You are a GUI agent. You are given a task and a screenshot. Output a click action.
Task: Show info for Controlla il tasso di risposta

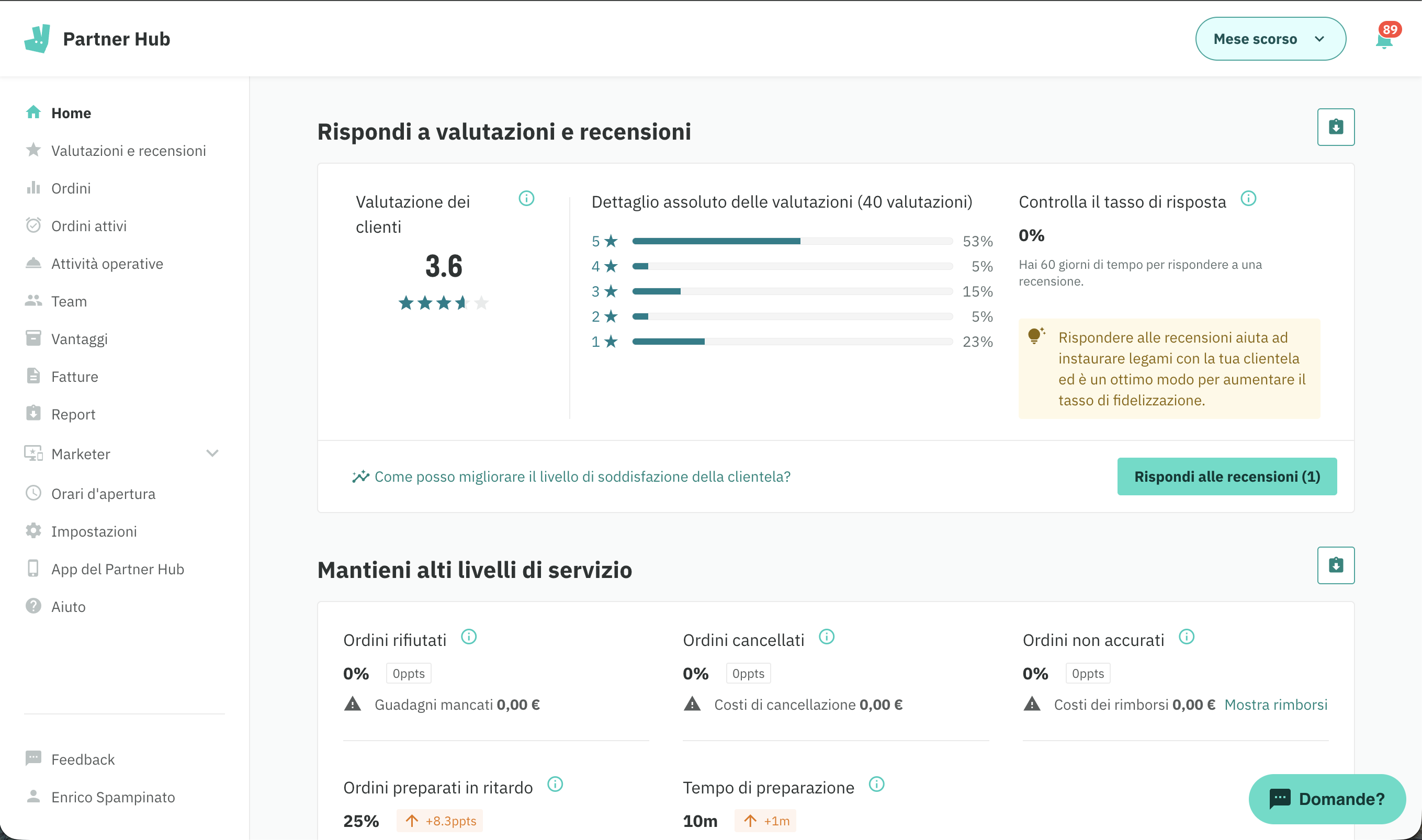click(x=1248, y=199)
